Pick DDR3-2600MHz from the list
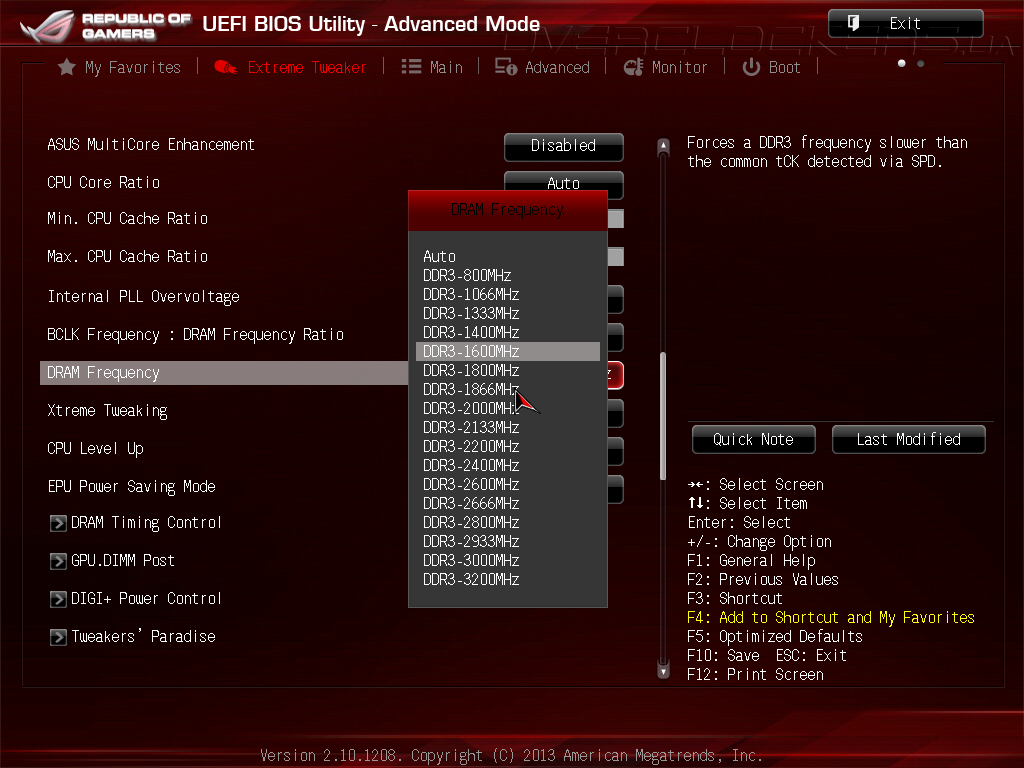The height and width of the screenshot is (768, 1024). point(507,484)
